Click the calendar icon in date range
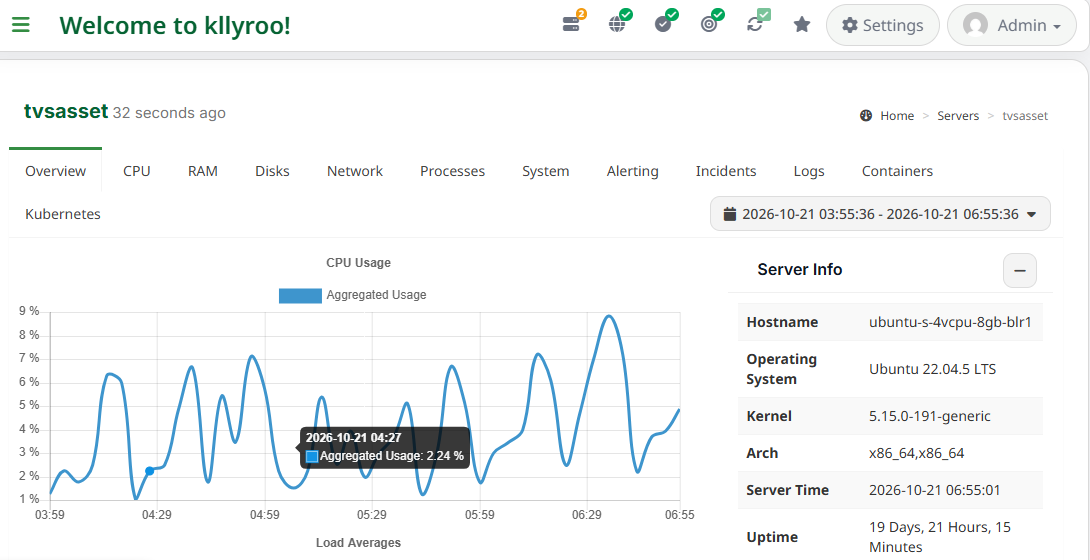This screenshot has width=1090, height=560. (729, 214)
